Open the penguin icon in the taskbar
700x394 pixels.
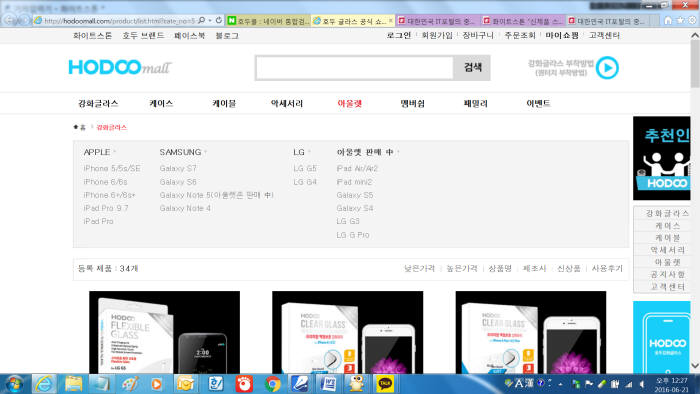[x=356, y=384]
